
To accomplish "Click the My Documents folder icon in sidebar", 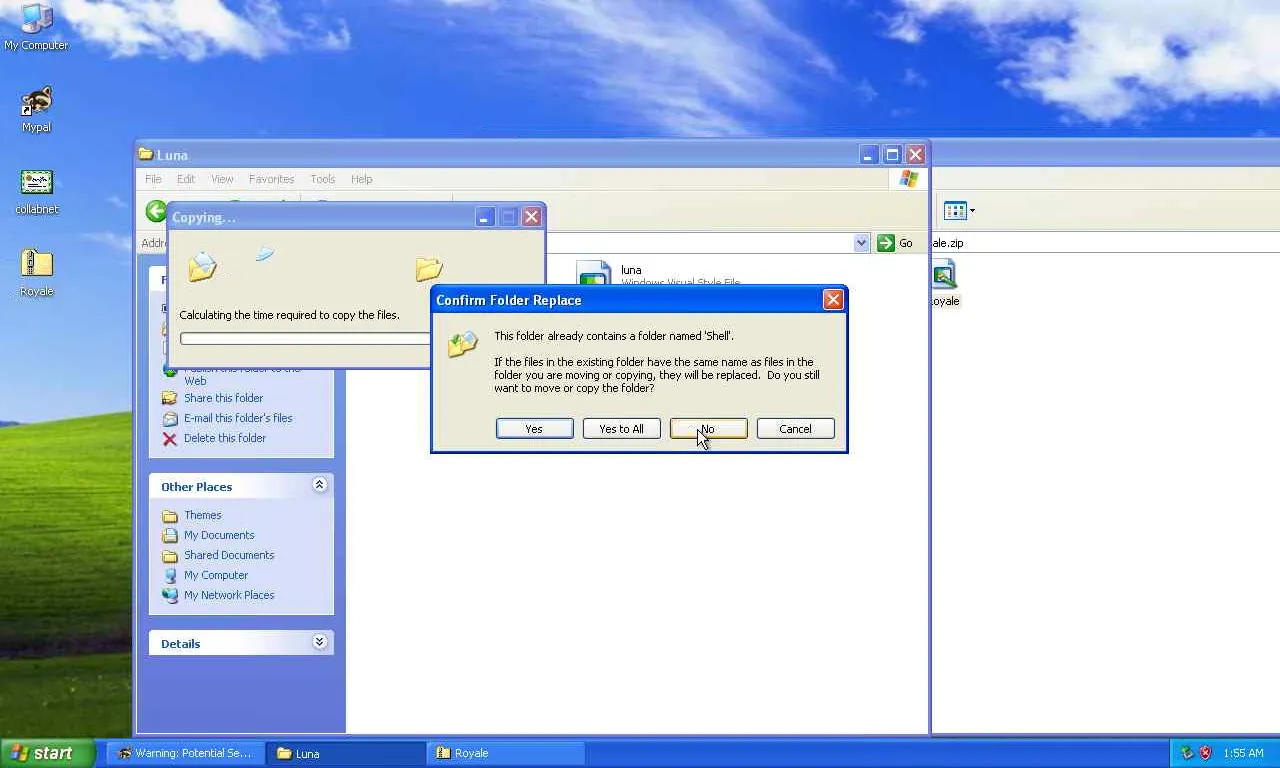I will (170, 535).
